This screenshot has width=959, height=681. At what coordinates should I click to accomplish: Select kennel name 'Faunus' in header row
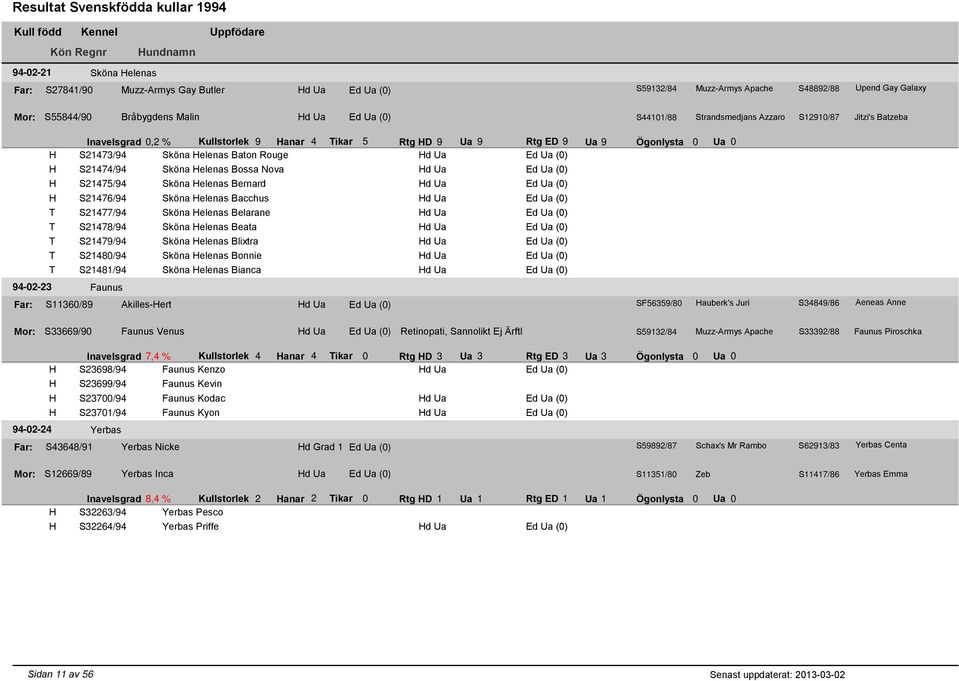pos(106,287)
